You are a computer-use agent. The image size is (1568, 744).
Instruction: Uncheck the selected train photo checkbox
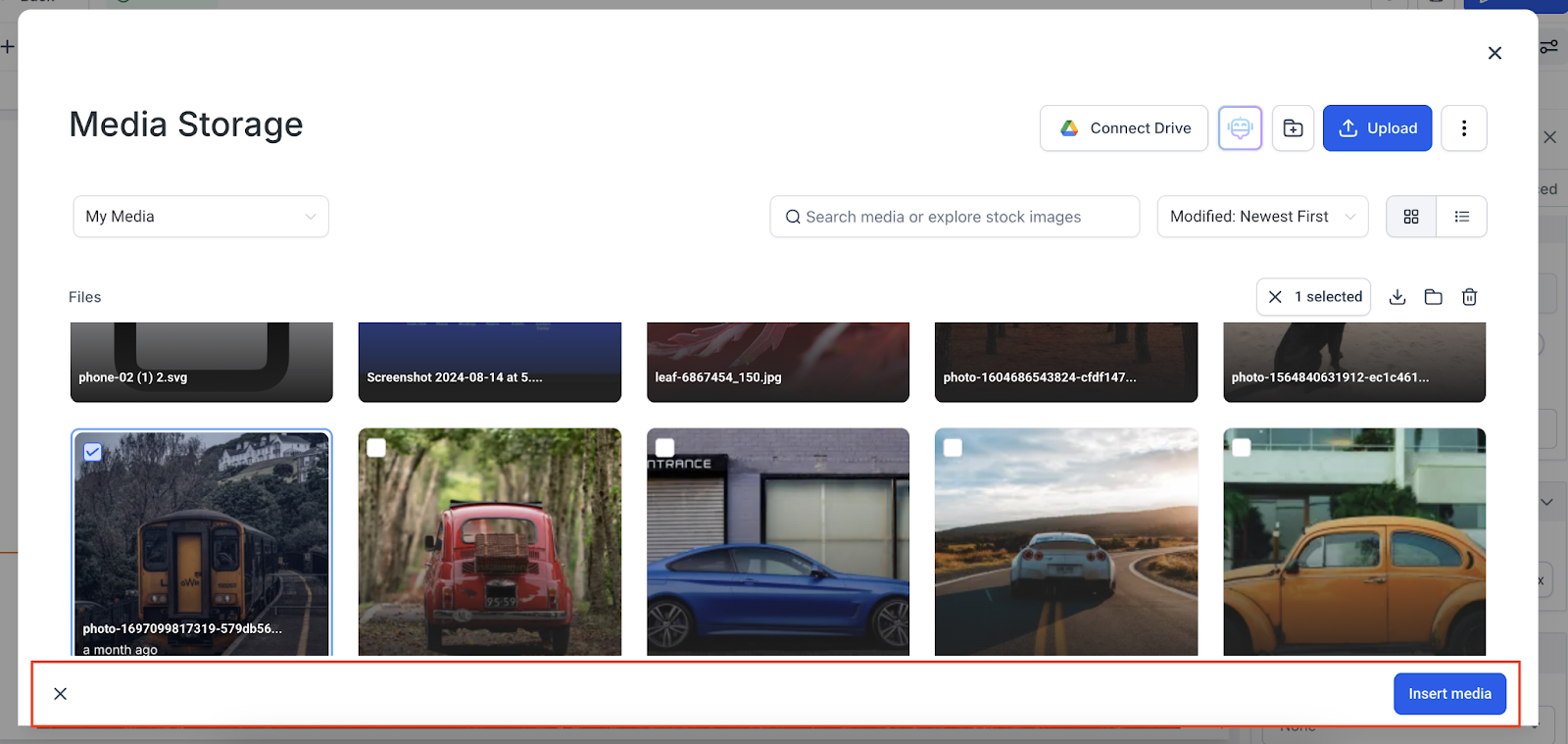point(93,452)
